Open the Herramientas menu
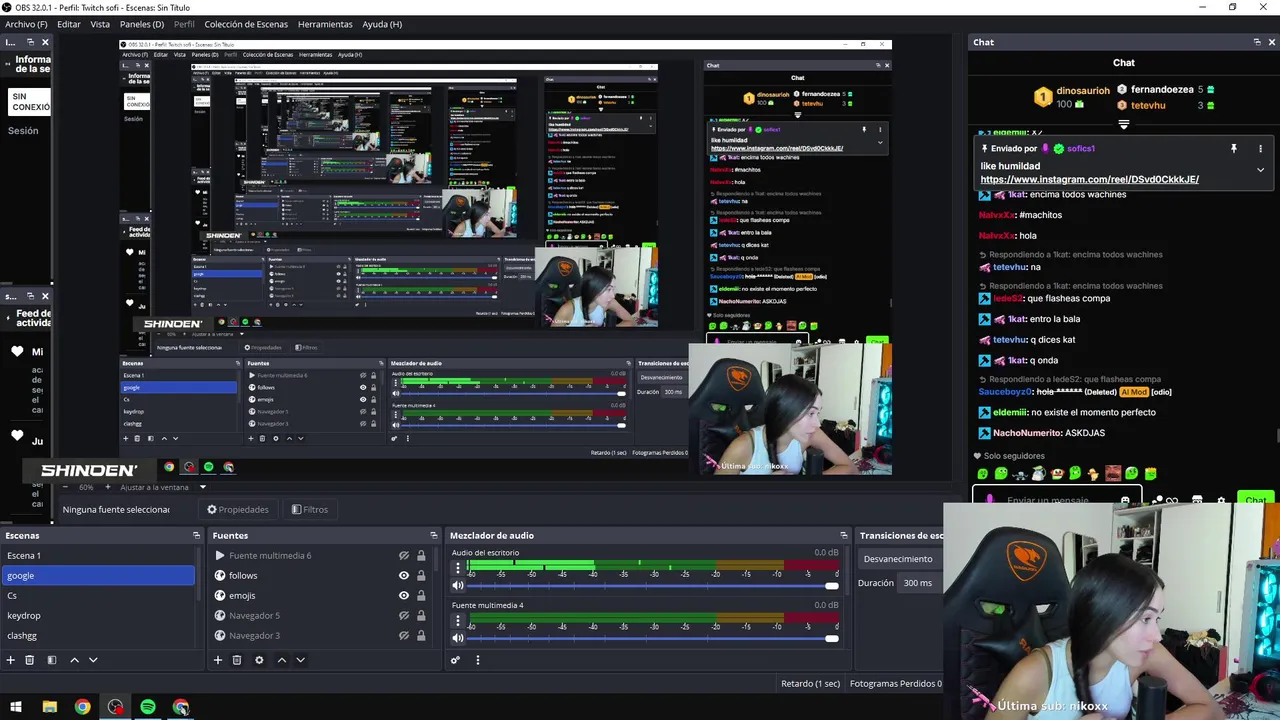This screenshot has width=1280, height=720. point(325,24)
